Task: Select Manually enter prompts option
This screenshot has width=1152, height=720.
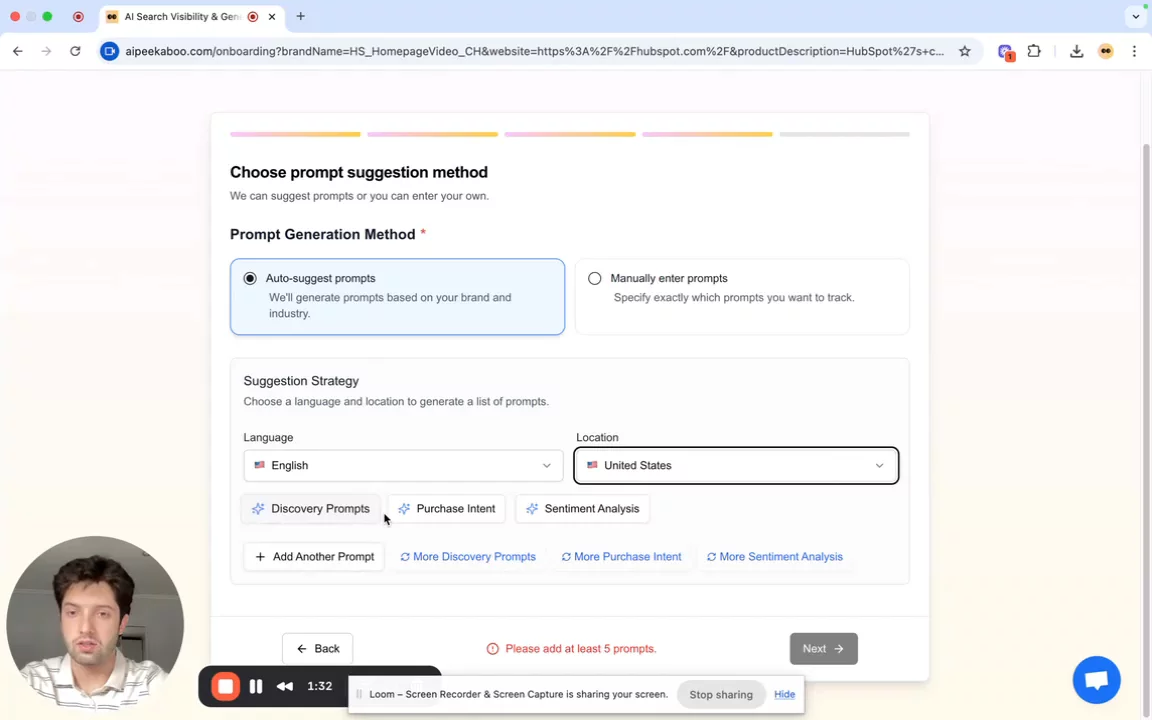Action: [742, 297]
